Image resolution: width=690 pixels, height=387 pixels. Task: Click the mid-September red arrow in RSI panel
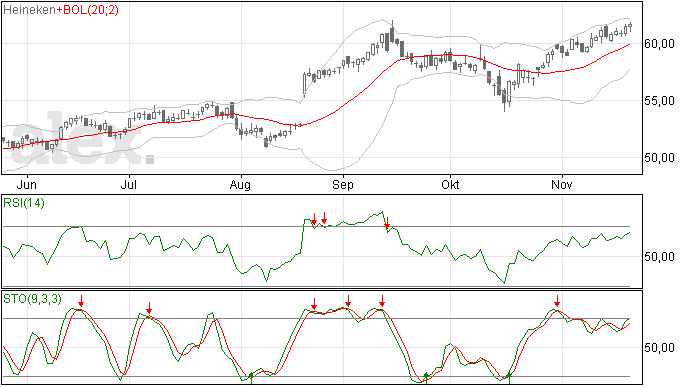(x=387, y=223)
